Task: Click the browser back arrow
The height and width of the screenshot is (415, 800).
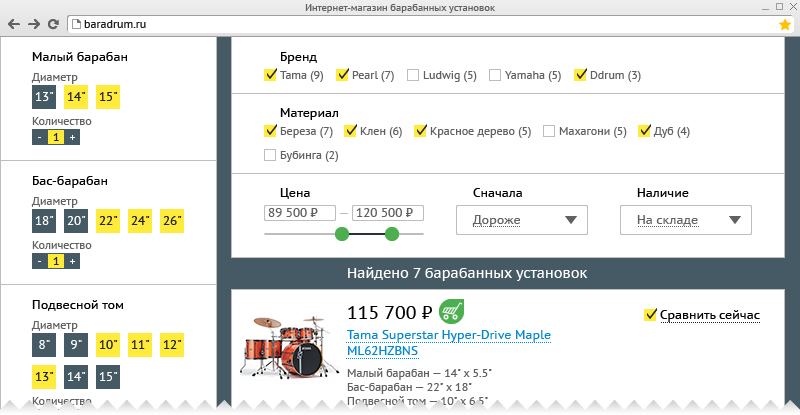Action: point(14,23)
